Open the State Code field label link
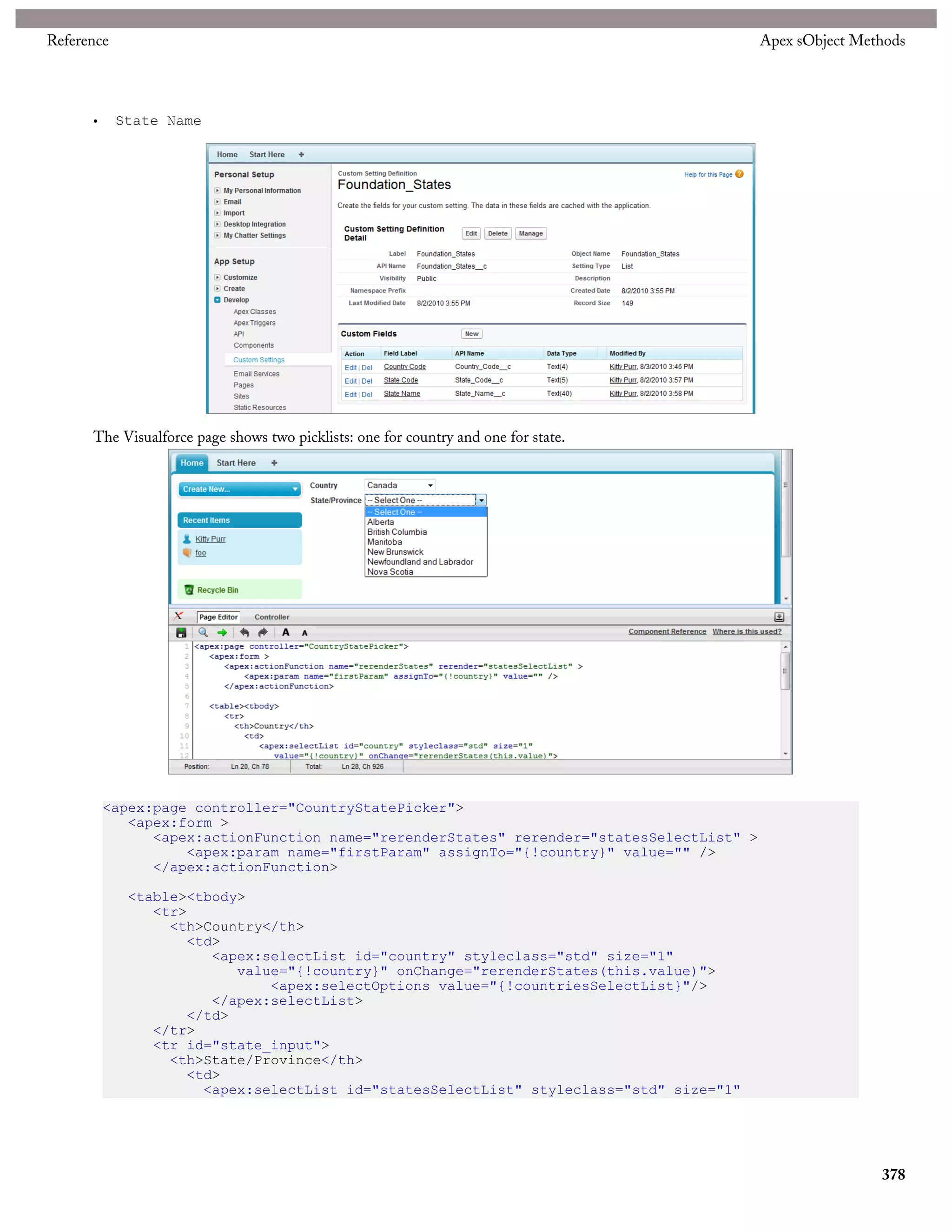Screen dimensions: 952x1232 pyautogui.click(x=400, y=380)
